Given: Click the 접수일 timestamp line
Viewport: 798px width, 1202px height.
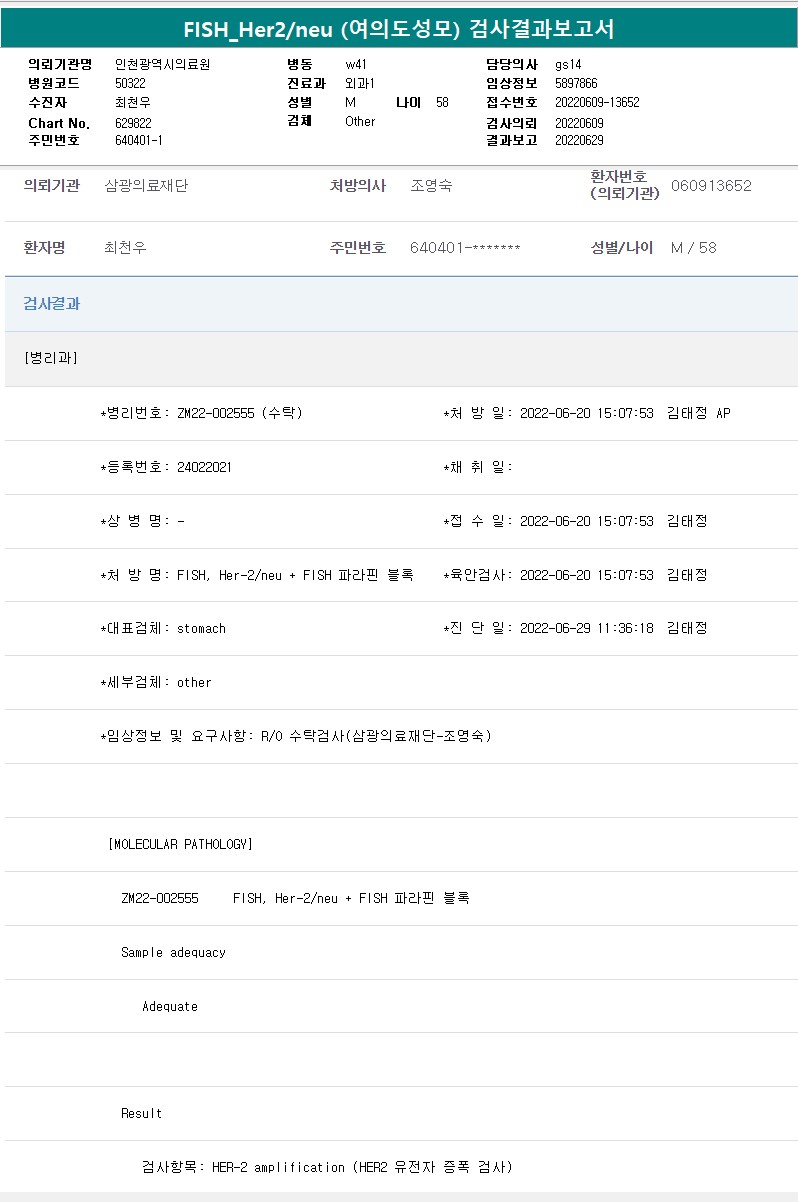Looking at the screenshot, I should click(575, 521).
